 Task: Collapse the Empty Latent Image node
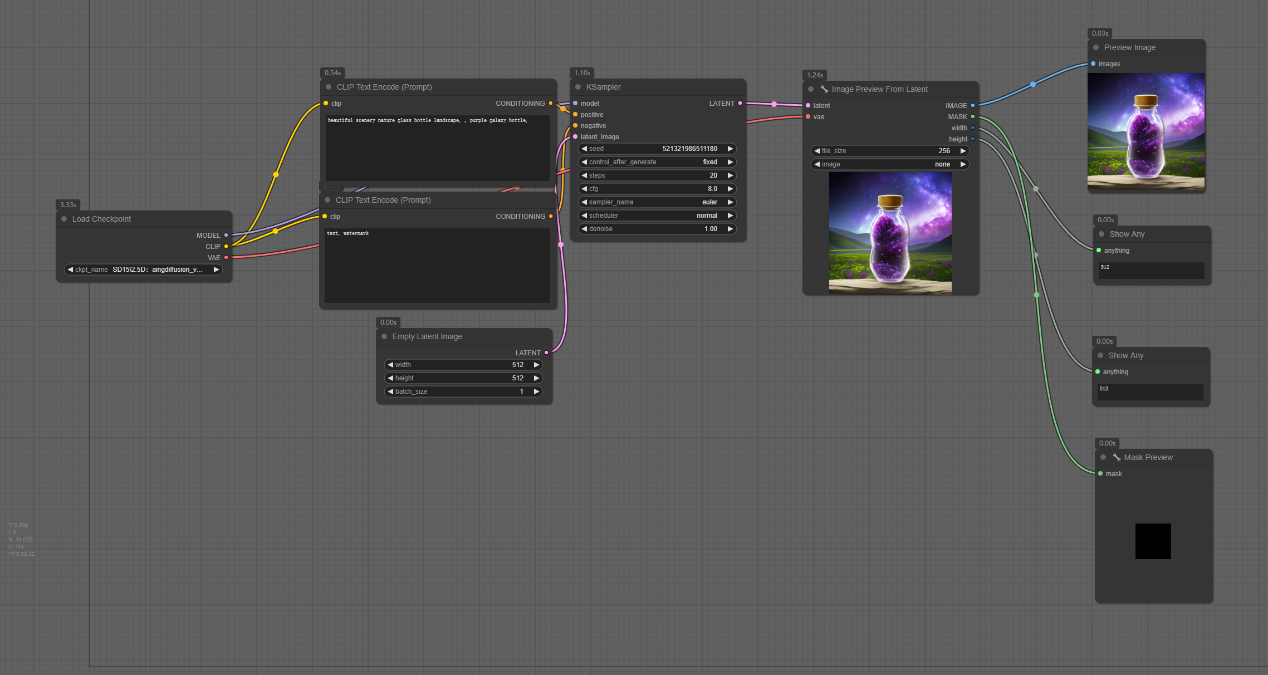point(384,337)
